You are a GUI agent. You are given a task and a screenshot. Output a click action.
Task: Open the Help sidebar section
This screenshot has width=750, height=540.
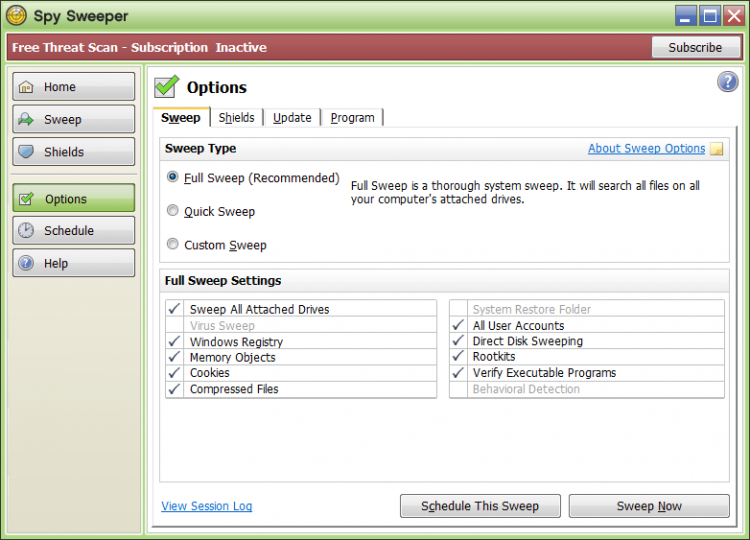(74, 263)
